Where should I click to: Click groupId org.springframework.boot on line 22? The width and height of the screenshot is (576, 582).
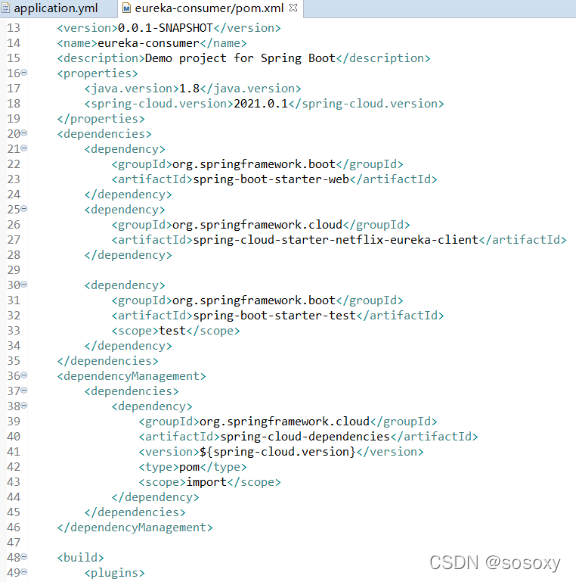click(254, 164)
